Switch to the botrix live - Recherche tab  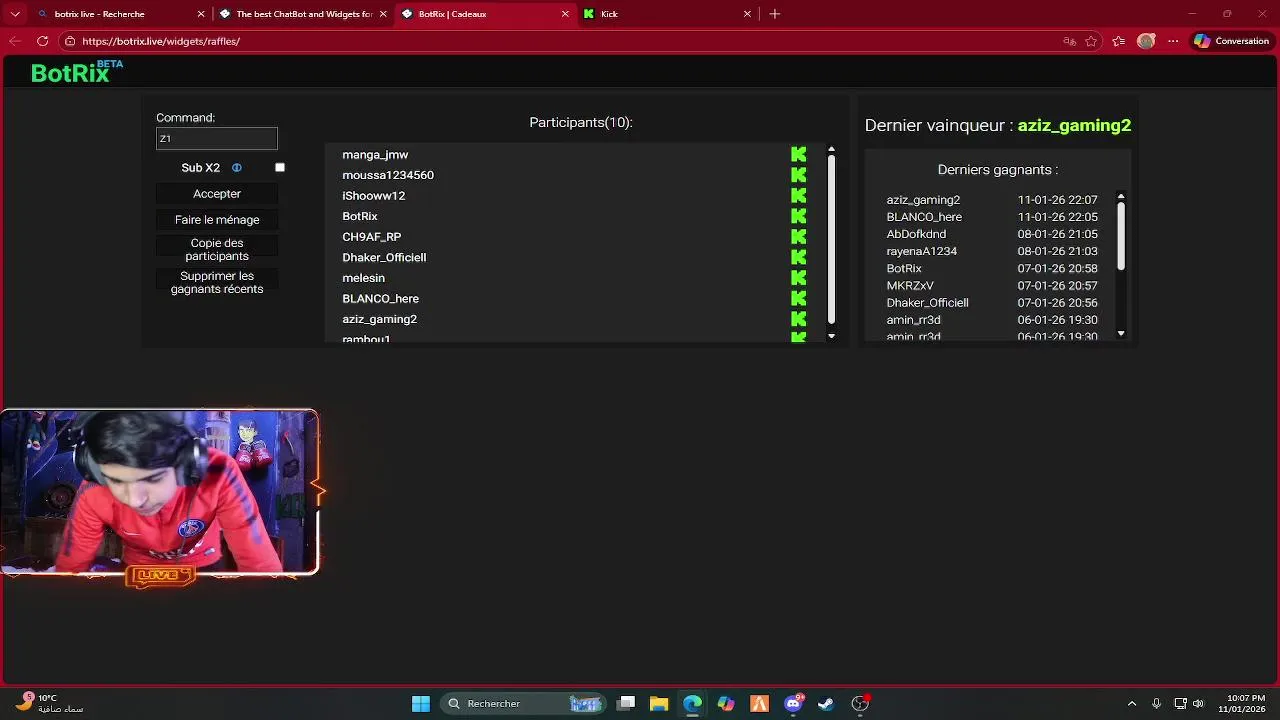119,14
